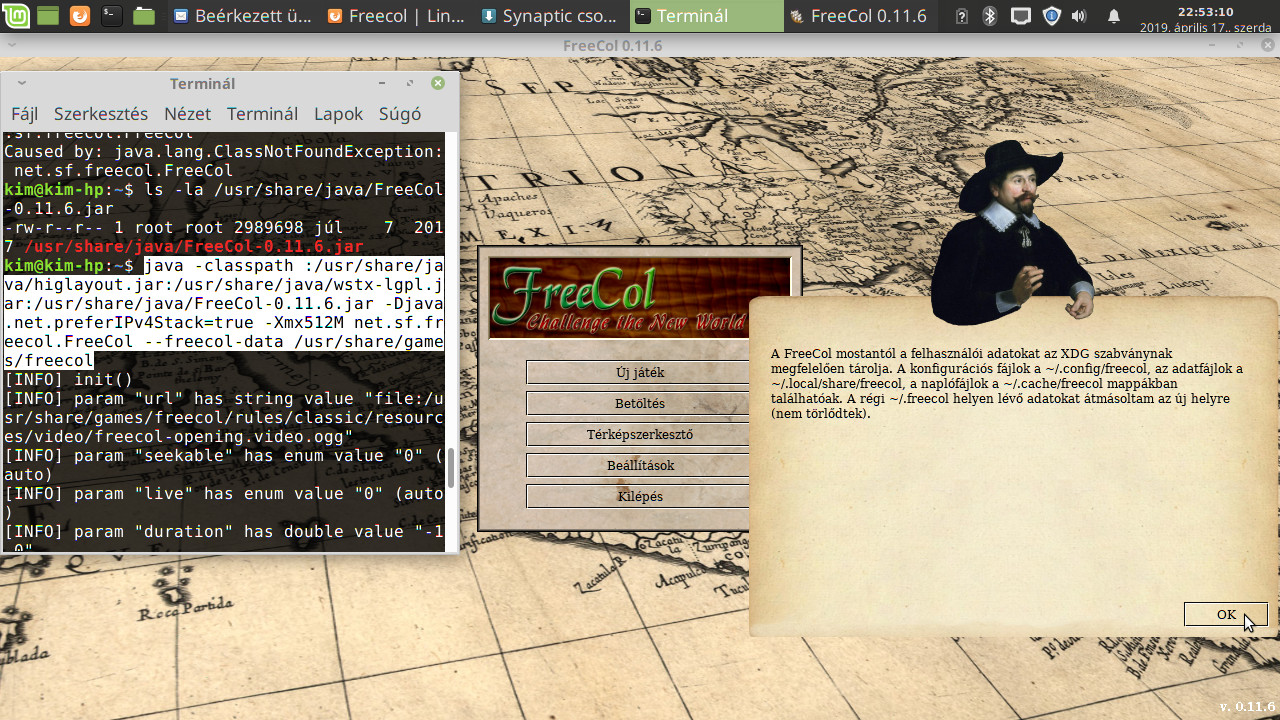Open the clock and calendar applet
Screen dimensions: 1280x720
(1205, 19)
